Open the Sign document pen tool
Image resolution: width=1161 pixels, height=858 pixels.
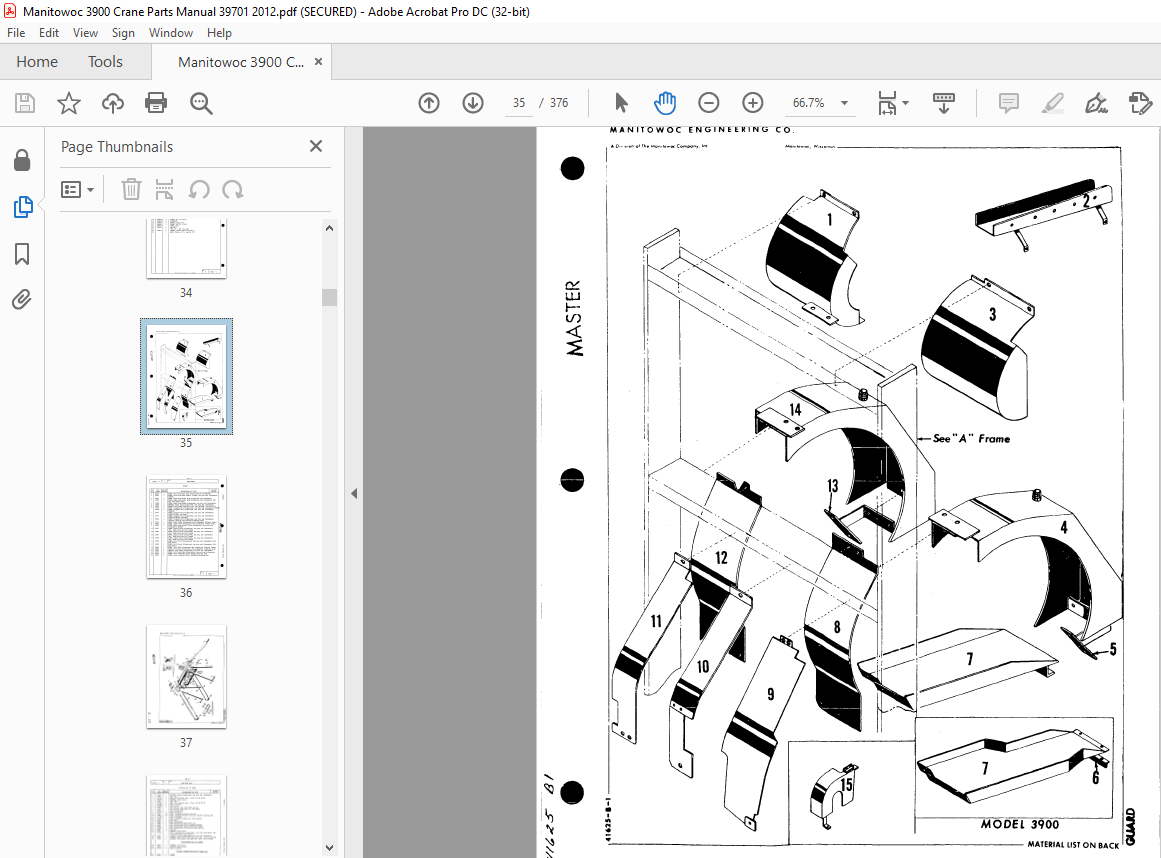pyautogui.click(x=1096, y=103)
